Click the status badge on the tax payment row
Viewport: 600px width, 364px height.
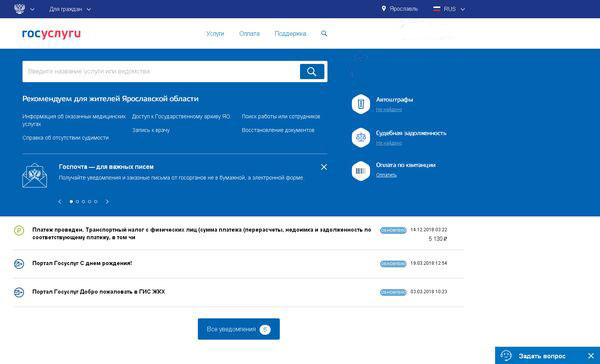pyautogui.click(x=393, y=230)
